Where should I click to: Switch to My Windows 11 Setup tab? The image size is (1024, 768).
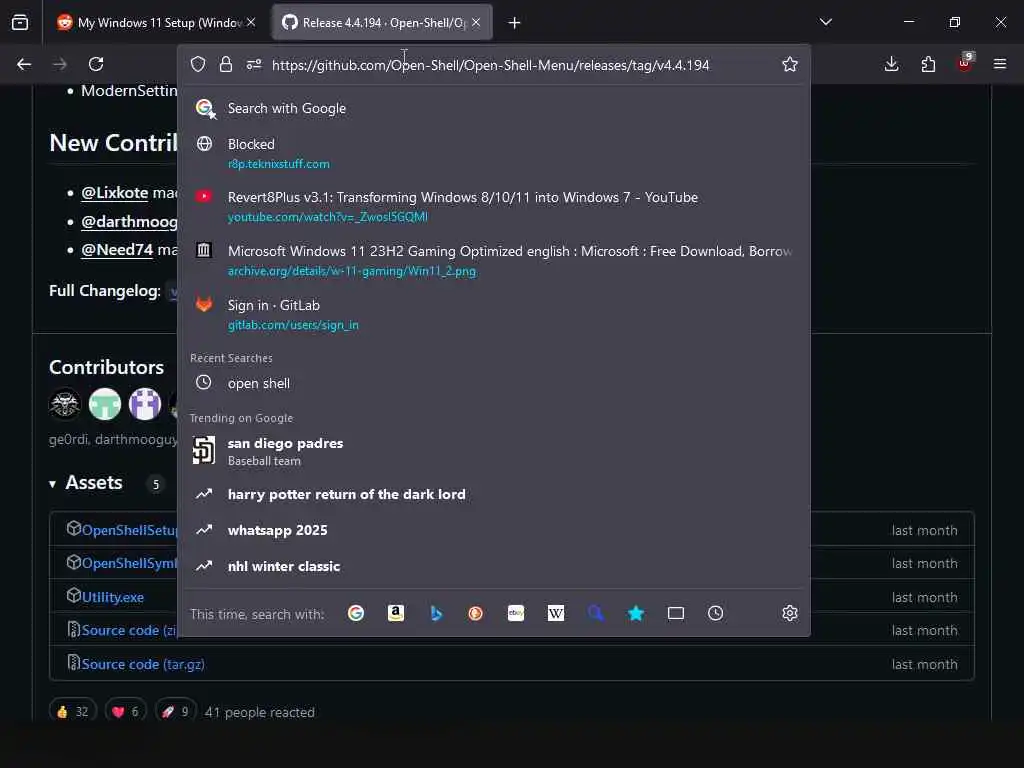[x=157, y=23]
